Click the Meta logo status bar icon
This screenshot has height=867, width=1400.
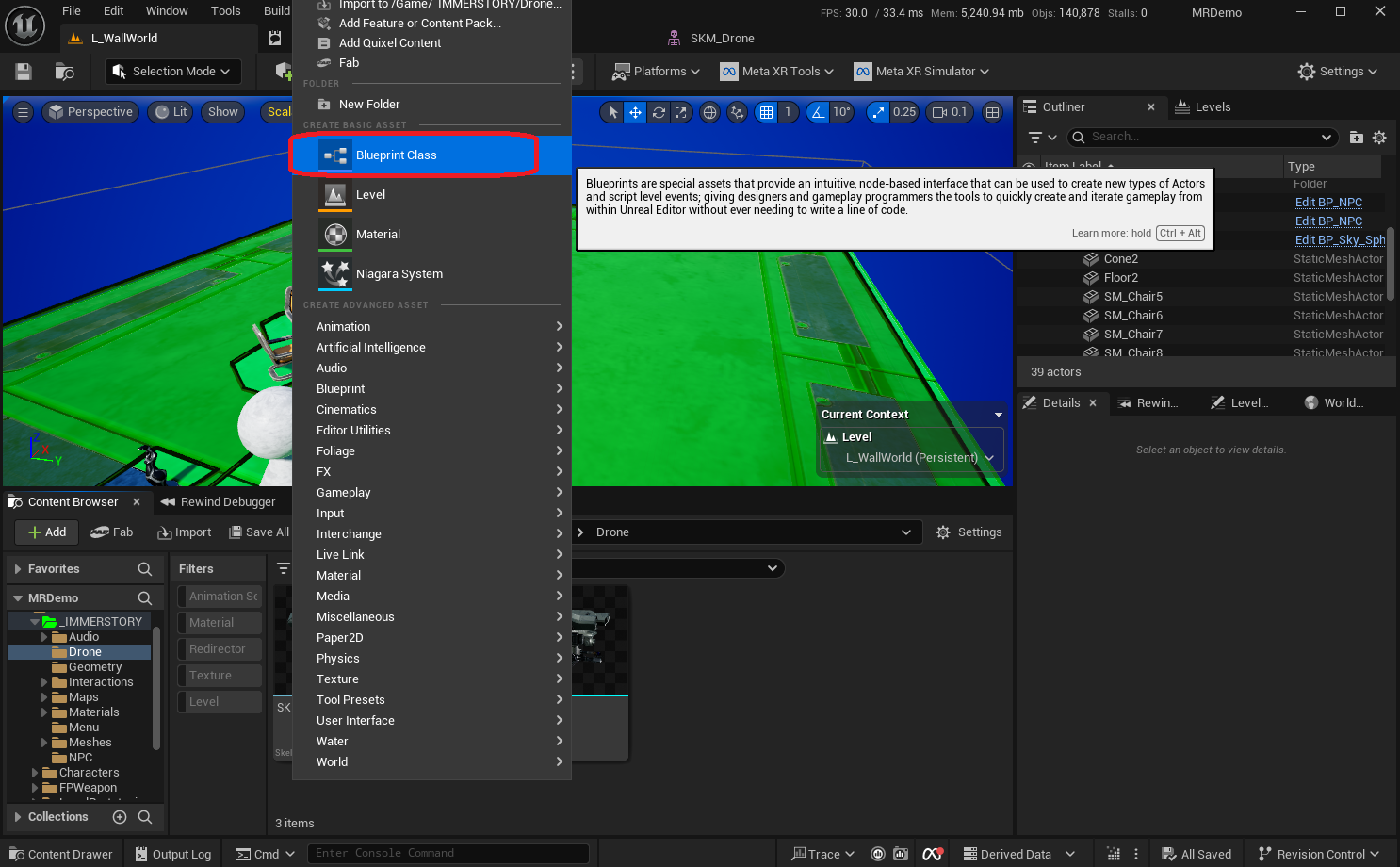(x=932, y=854)
